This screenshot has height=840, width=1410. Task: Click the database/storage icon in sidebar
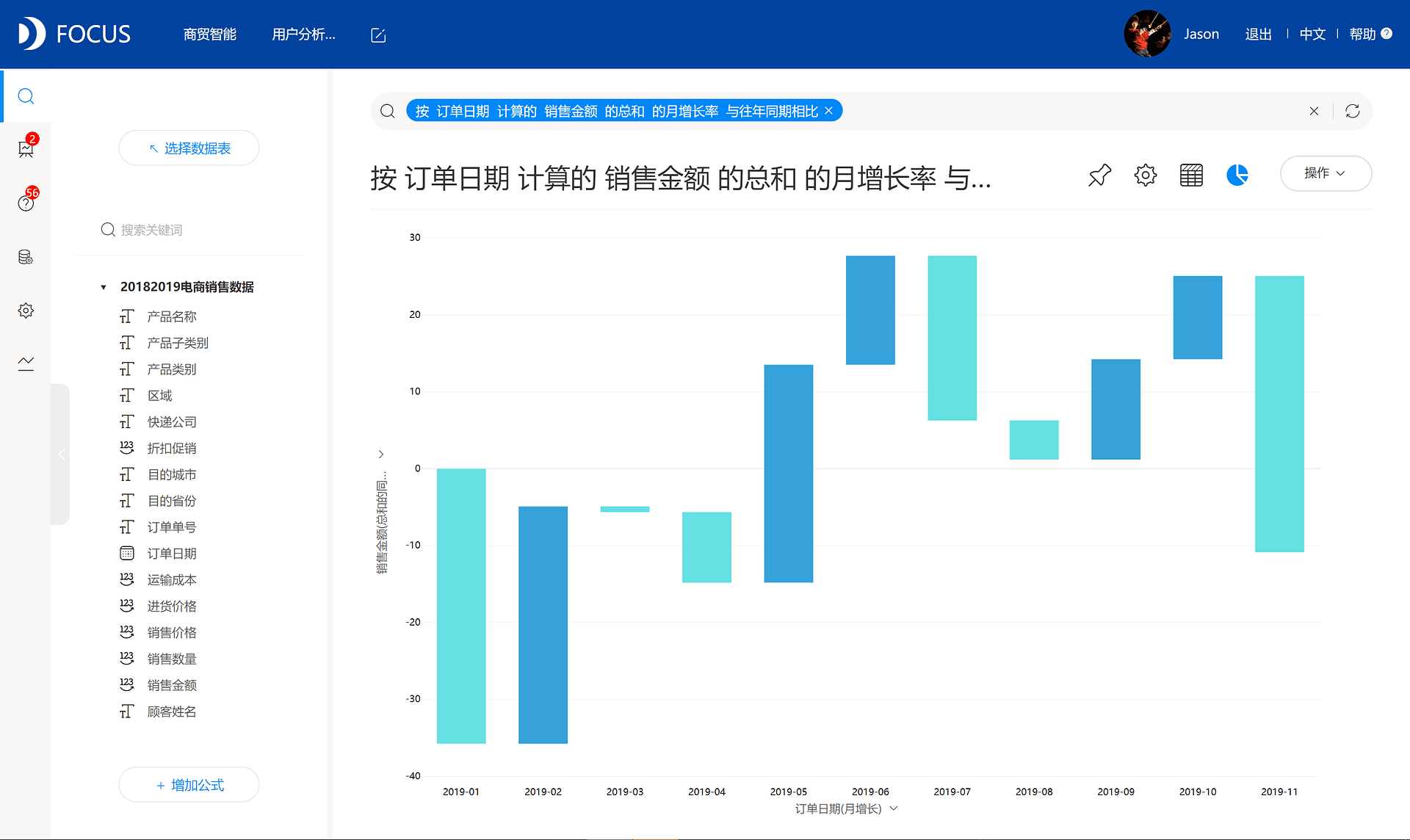[x=26, y=256]
